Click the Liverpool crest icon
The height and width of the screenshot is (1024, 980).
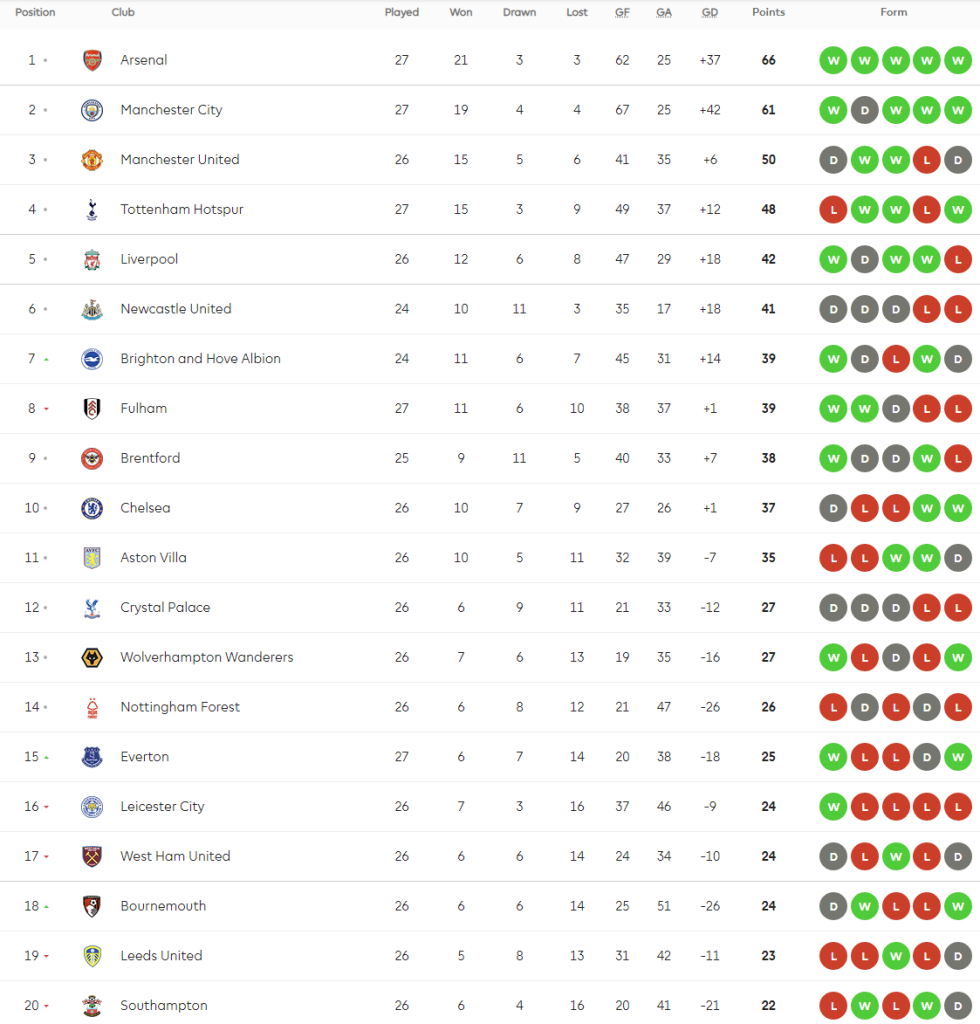(92, 259)
